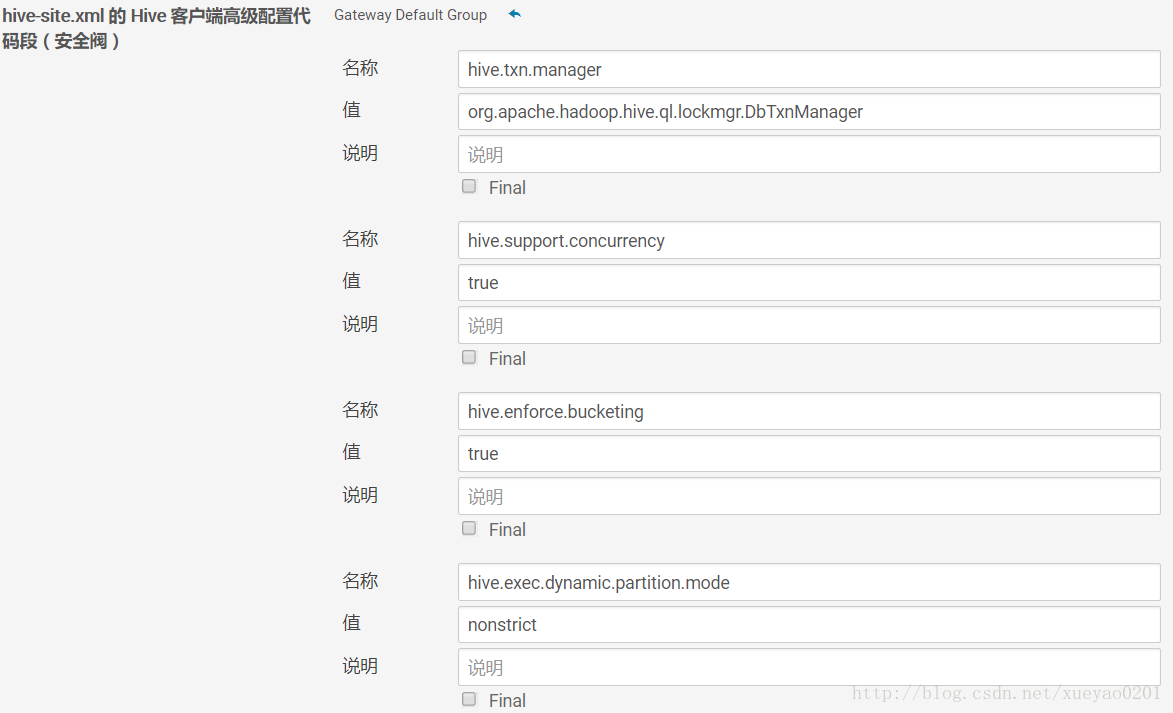Focus description field under hive.support.concurrency
The image size is (1173, 713).
808,326
